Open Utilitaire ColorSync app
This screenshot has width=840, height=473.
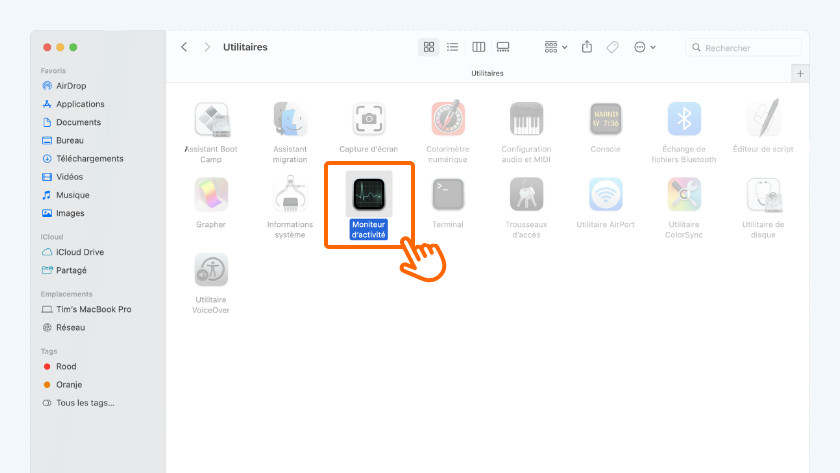tap(684, 194)
